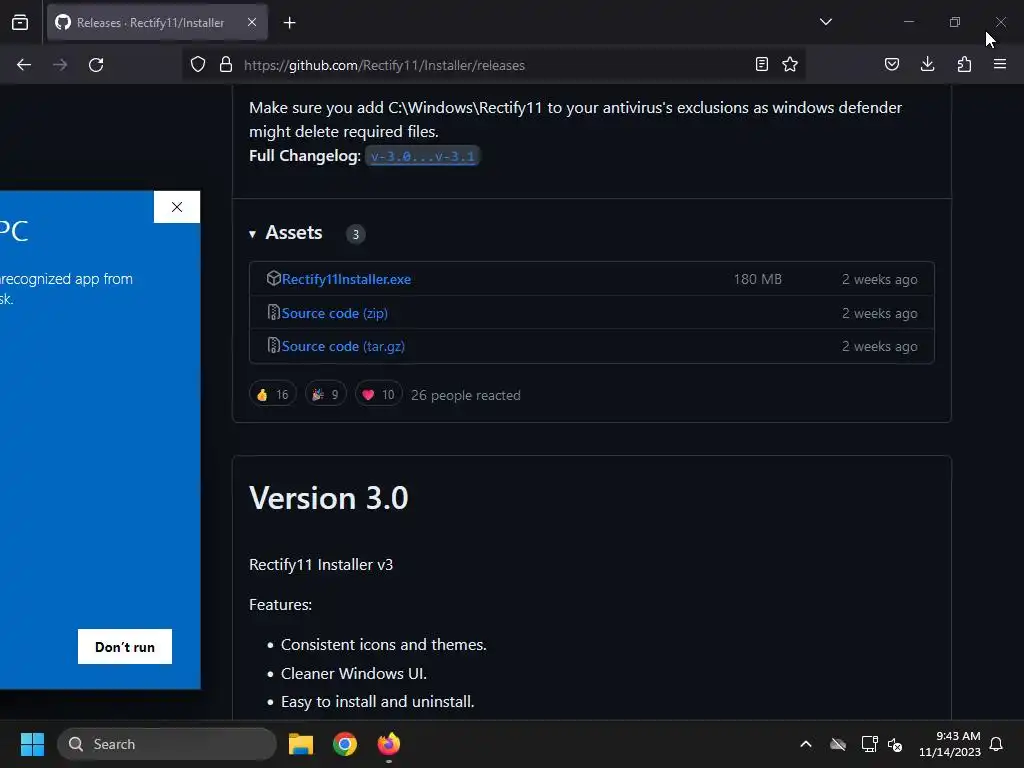Open the list all tabs dropdown

826,22
